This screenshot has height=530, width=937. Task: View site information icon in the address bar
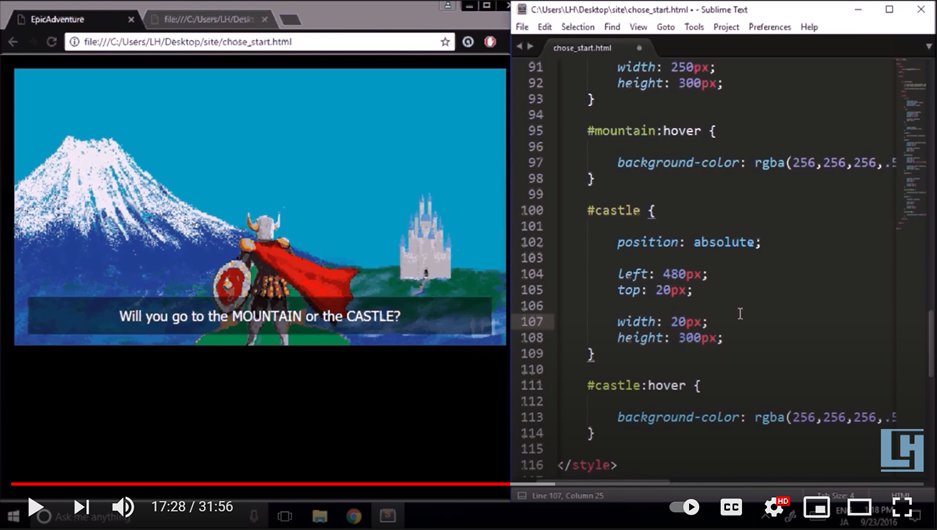coord(75,42)
